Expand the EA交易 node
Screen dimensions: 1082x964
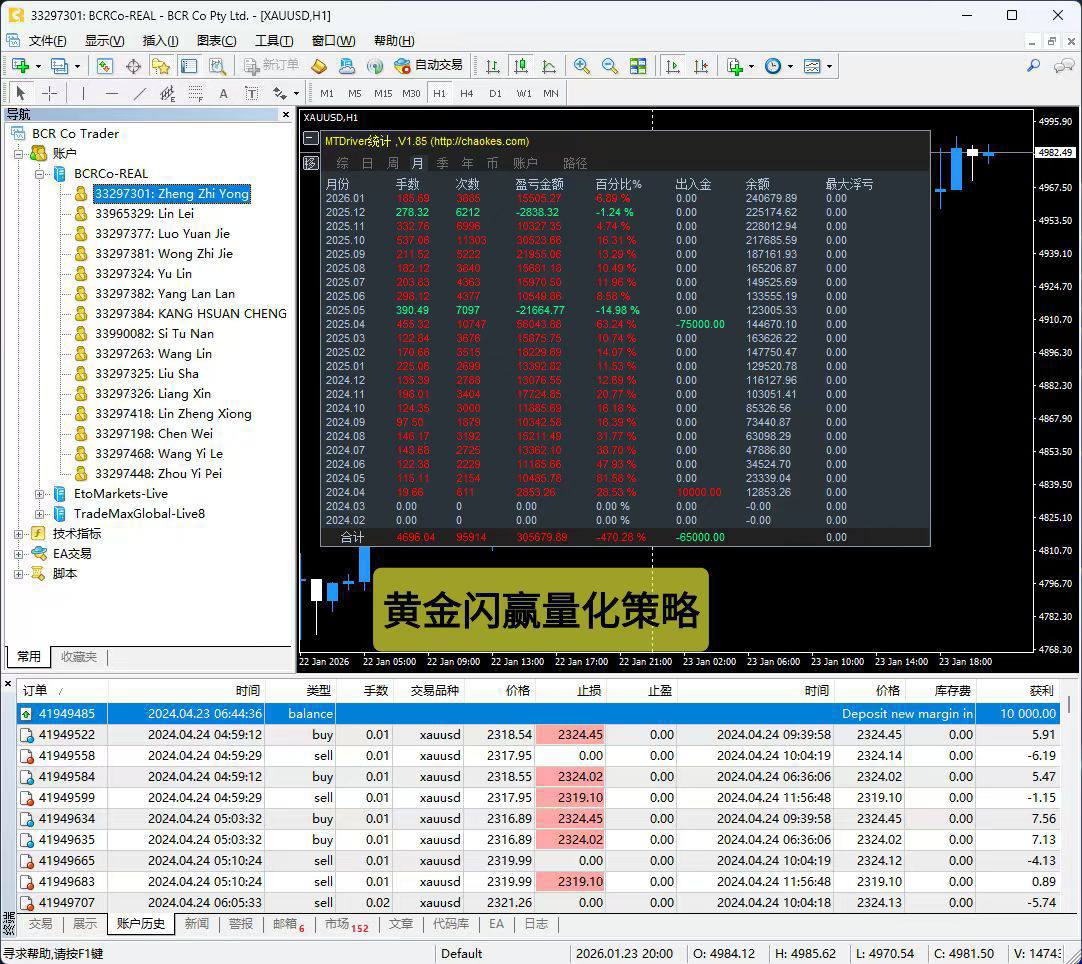(19, 554)
